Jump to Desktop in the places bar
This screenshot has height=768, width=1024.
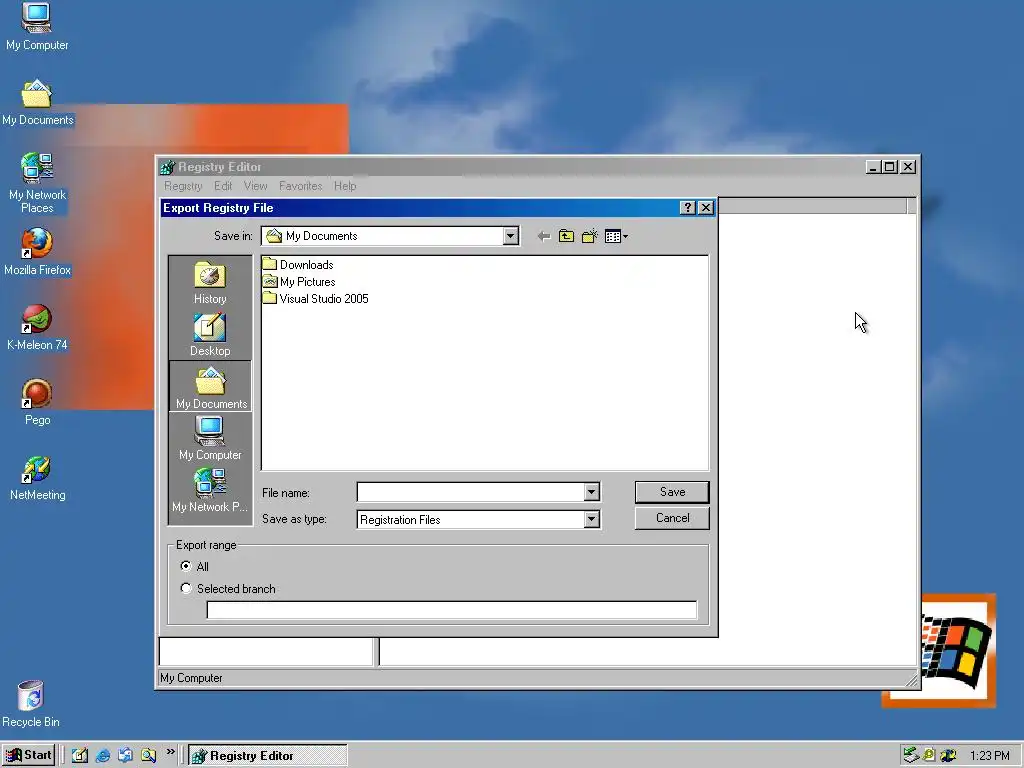tap(210, 335)
